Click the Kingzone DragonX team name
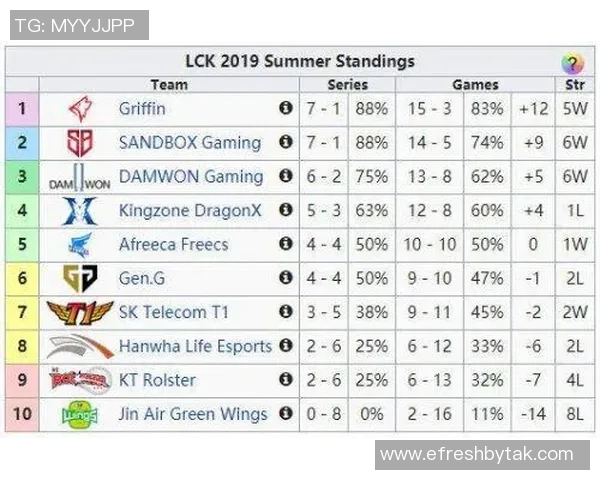Screen dimensions: 600x480 pos(190,210)
